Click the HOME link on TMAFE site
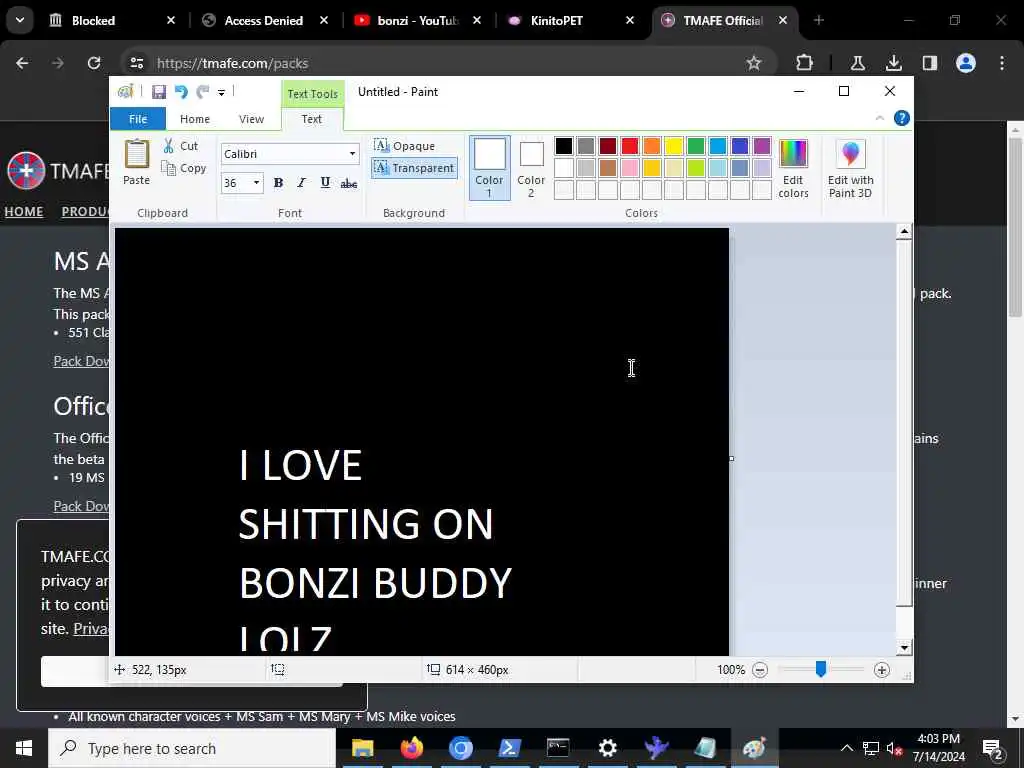The image size is (1024, 768). point(24,212)
